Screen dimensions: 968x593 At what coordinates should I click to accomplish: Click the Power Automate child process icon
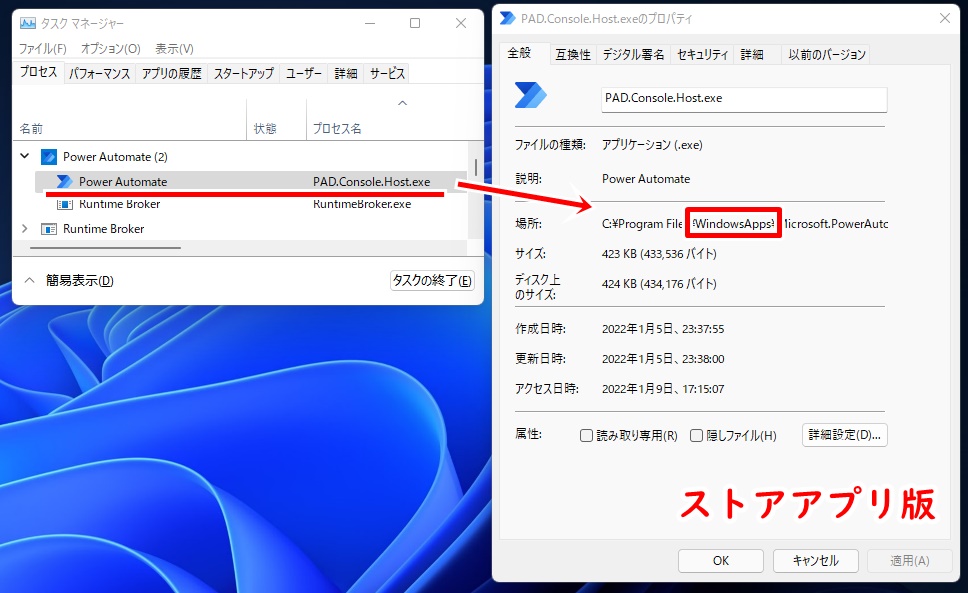click(x=64, y=181)
